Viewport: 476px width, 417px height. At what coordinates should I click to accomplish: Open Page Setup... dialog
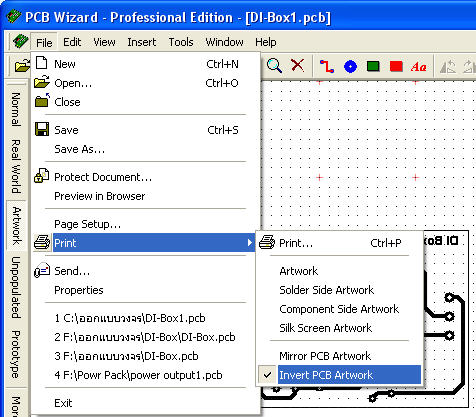(x=146, y=224)
